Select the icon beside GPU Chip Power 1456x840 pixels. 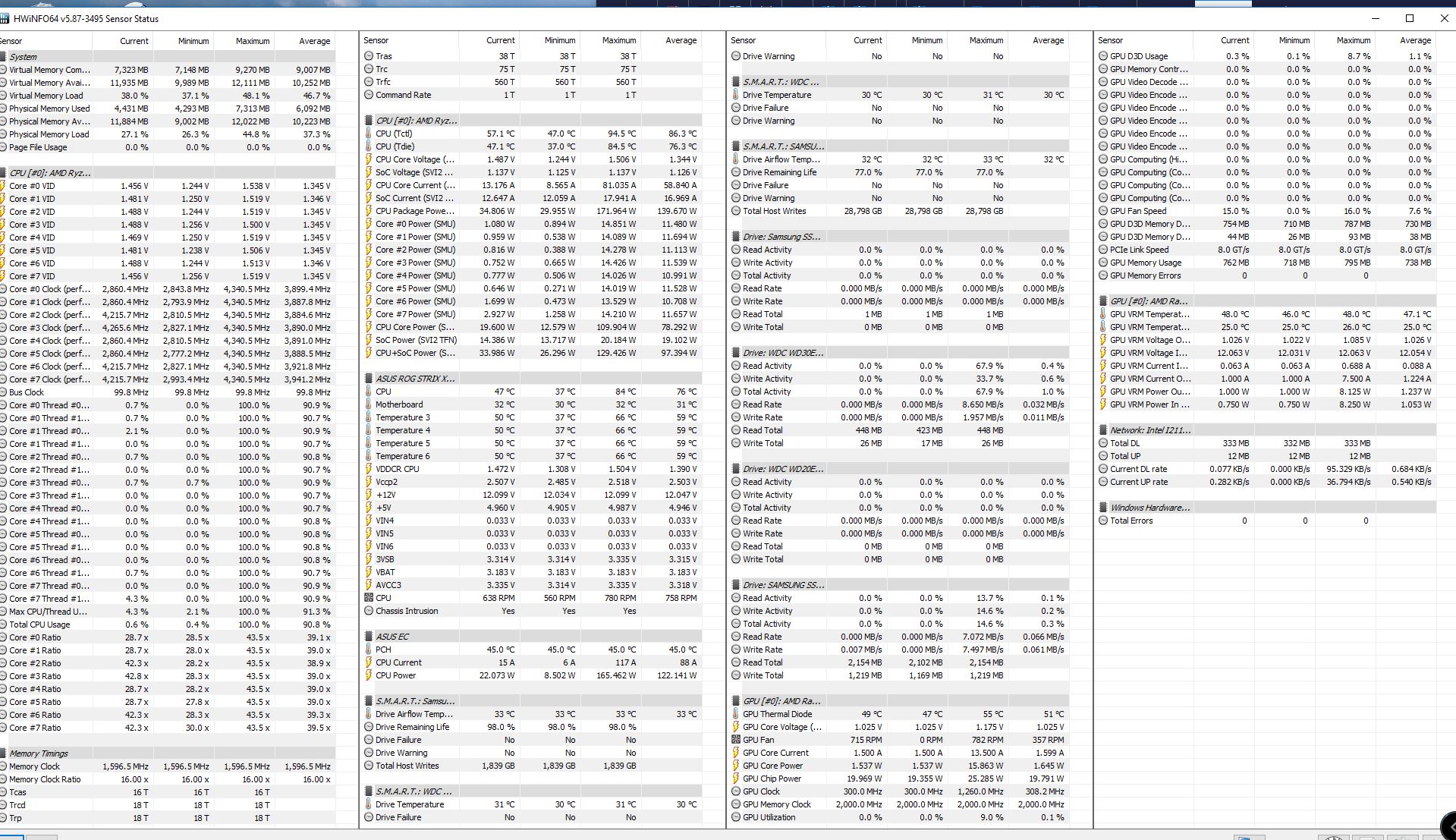[736, 779]
